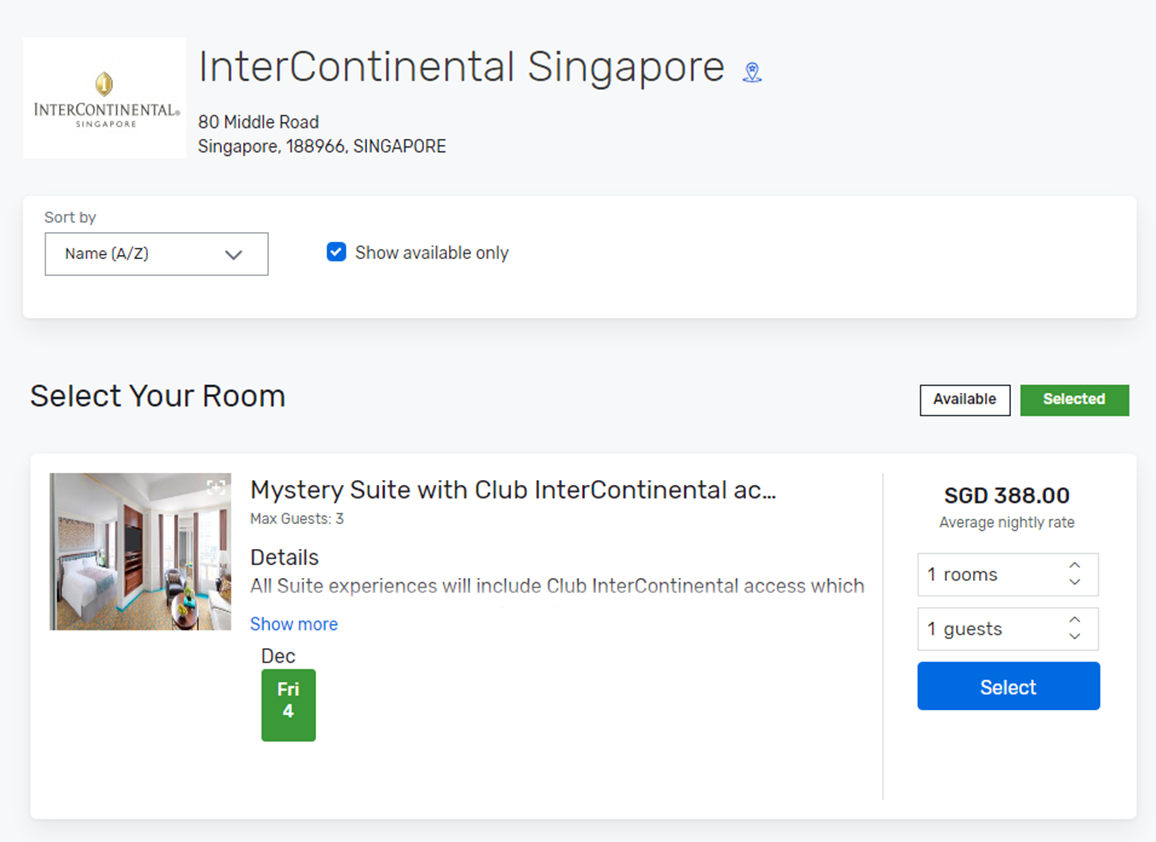Image resolution: width=1156 pixels, height=842 pixels.
Task: Increase the rooms count with up arrow
Action: [1075, 566]
